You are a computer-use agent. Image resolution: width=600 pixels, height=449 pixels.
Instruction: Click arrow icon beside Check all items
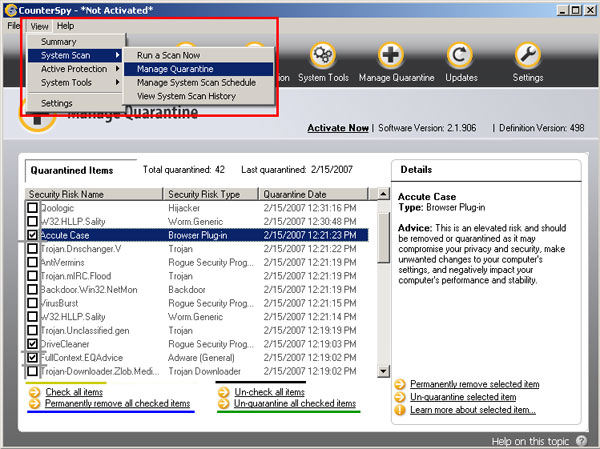34,392
